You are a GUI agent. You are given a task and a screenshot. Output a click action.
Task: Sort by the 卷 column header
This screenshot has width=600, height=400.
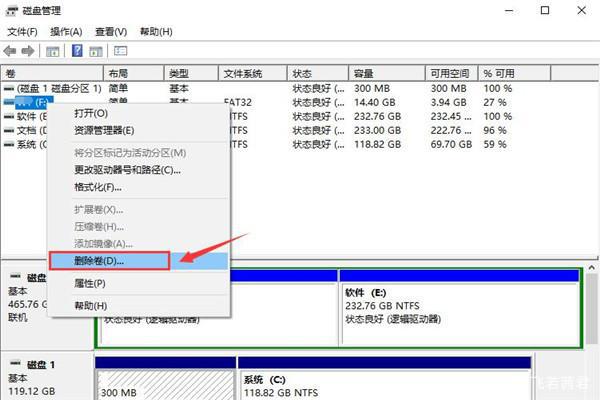pos(52,73)
